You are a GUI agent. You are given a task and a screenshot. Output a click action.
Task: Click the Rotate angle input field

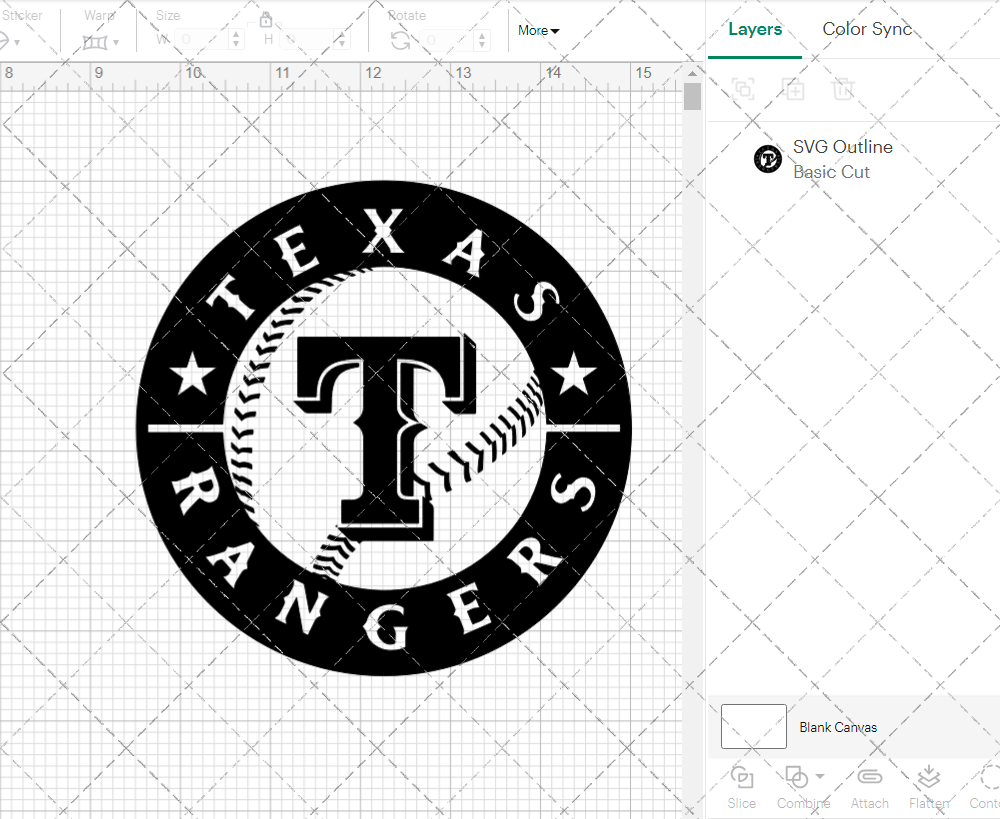(x=448, y=40)
